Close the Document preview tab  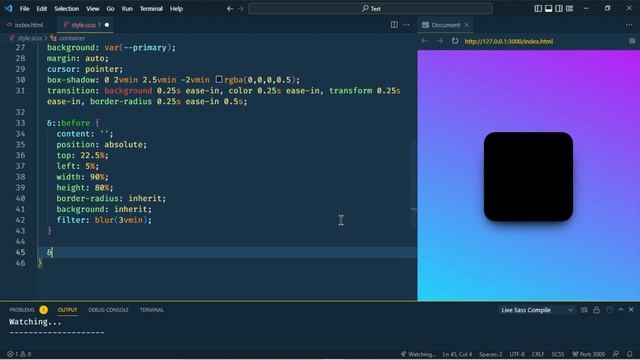(467, 25)
